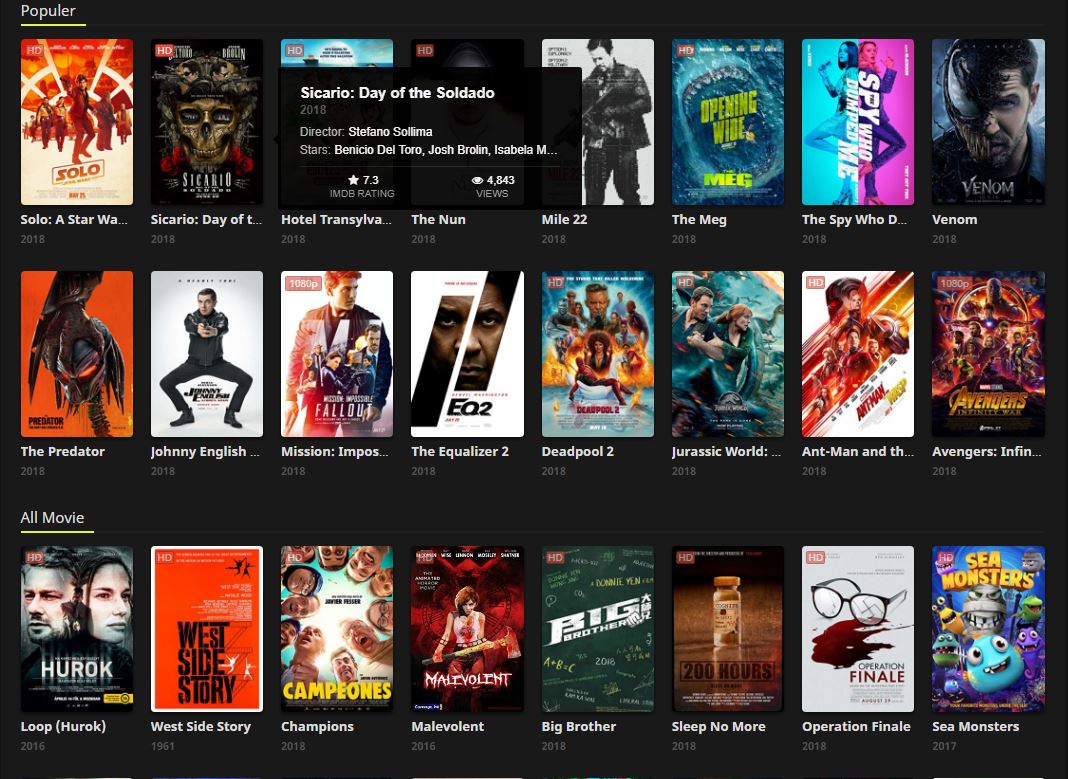This screenshot has height=779, width=1068.
Task: Click the 1080p badge on Mission: Impossible poster
Action: [x=303, y=283]
